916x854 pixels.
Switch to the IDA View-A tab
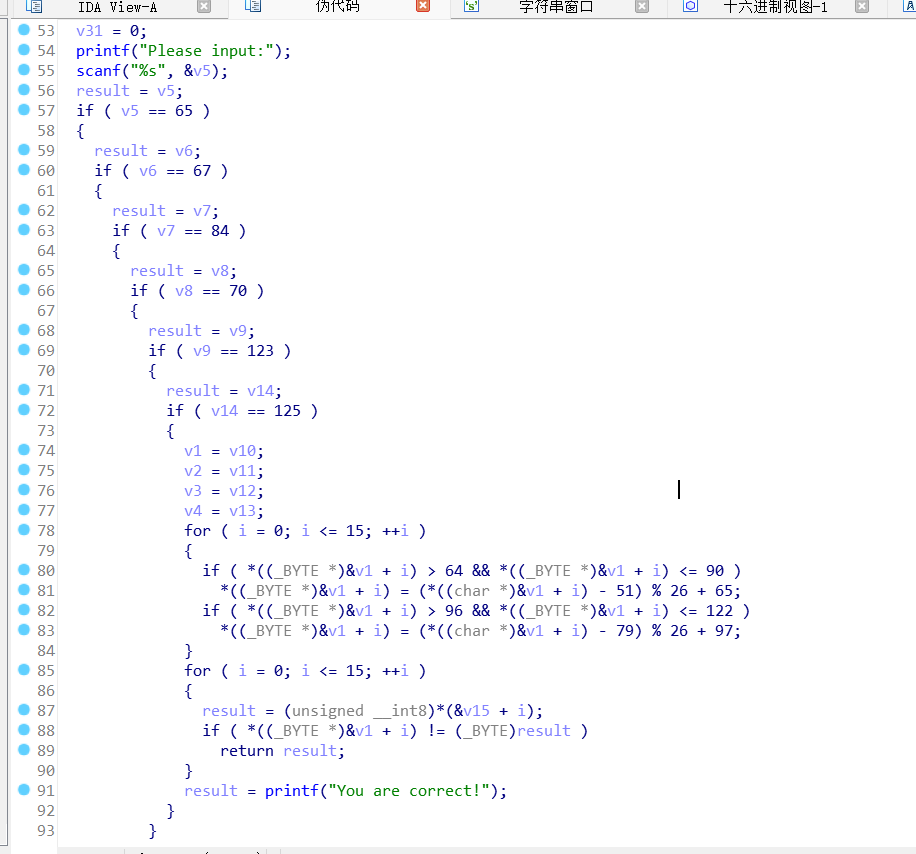pyautogui.click(x=117, y=7)
